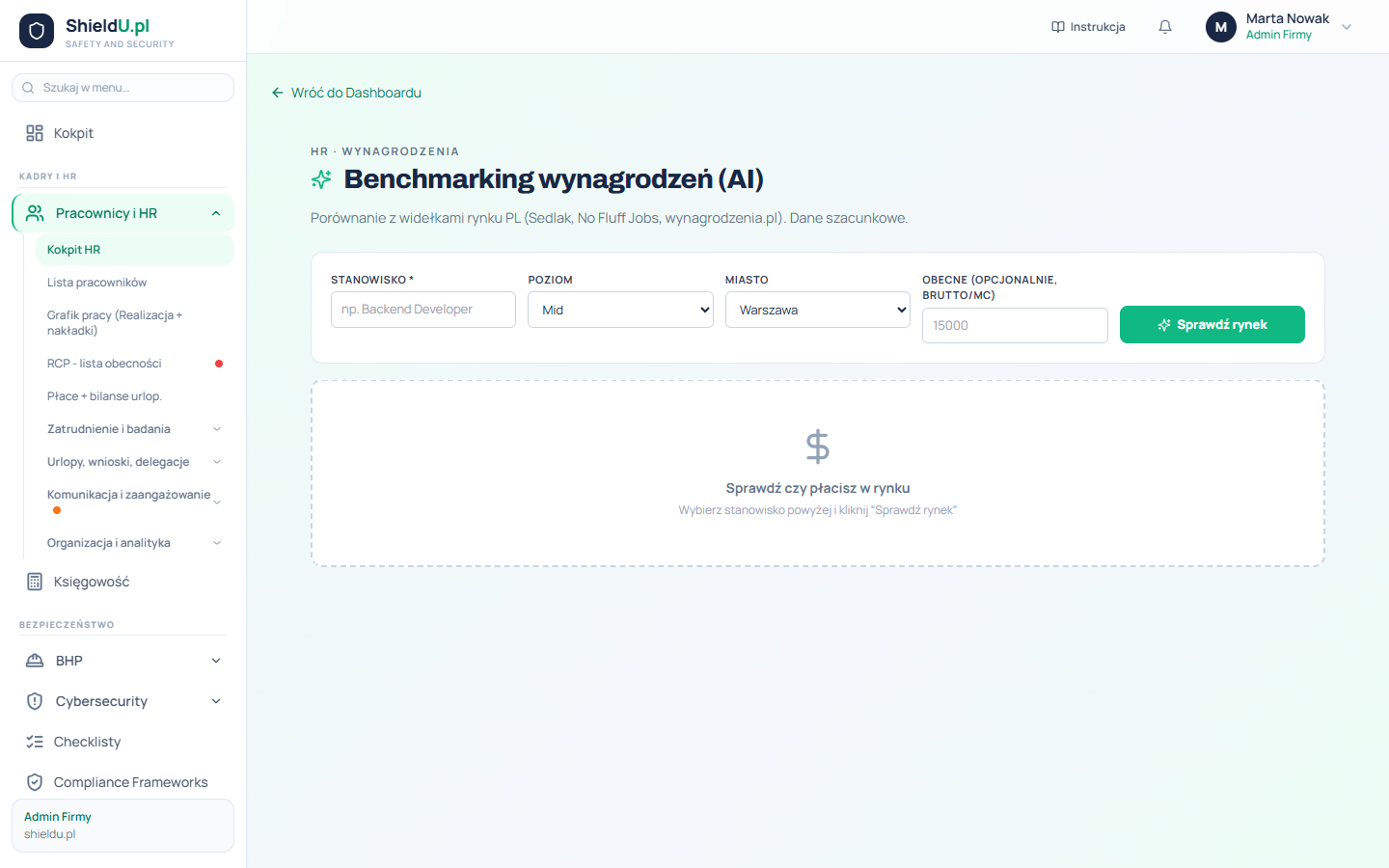Click the user avatar M circle

[1221, 27]
